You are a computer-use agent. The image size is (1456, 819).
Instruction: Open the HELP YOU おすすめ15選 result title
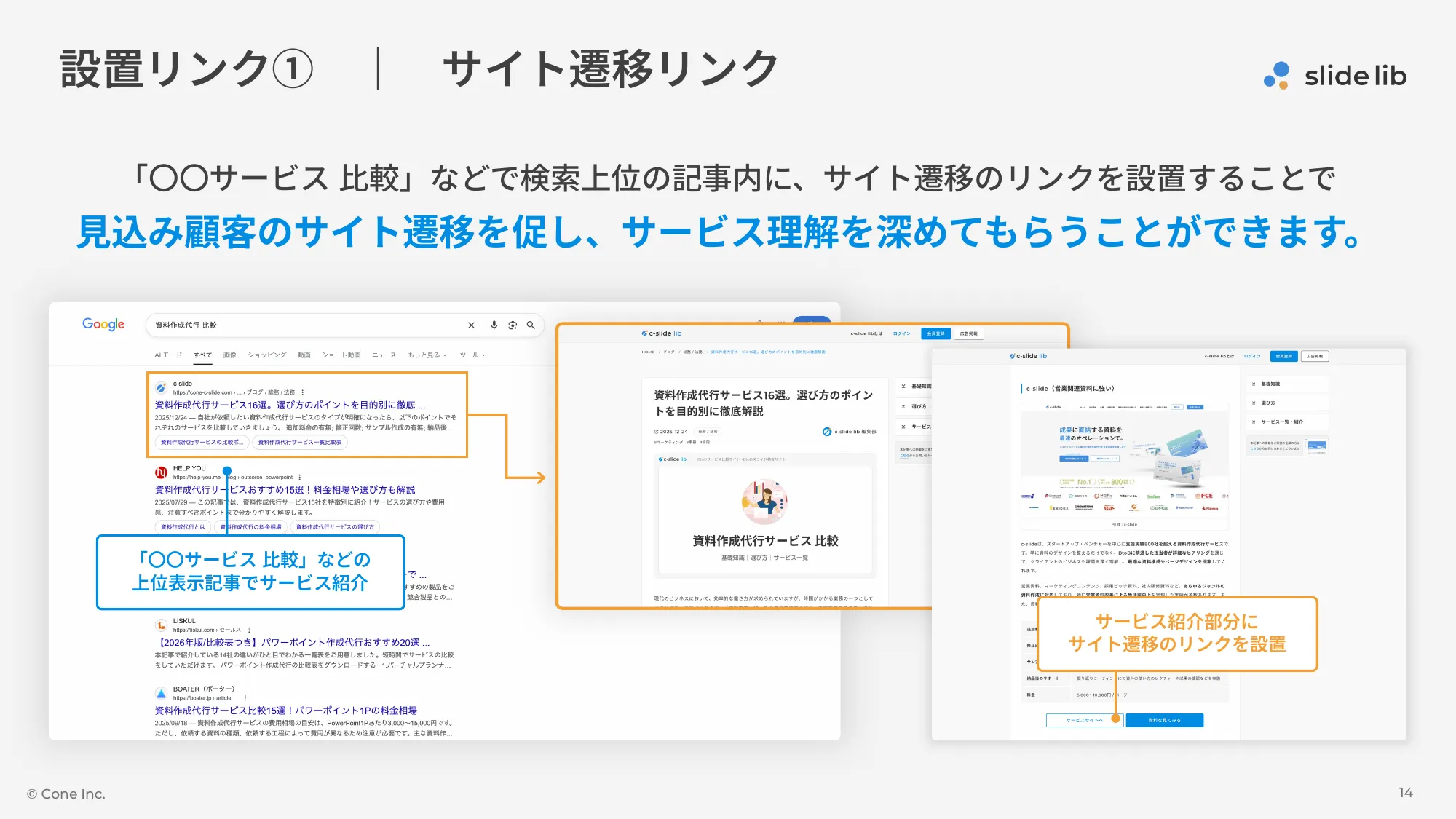(285, 490)
